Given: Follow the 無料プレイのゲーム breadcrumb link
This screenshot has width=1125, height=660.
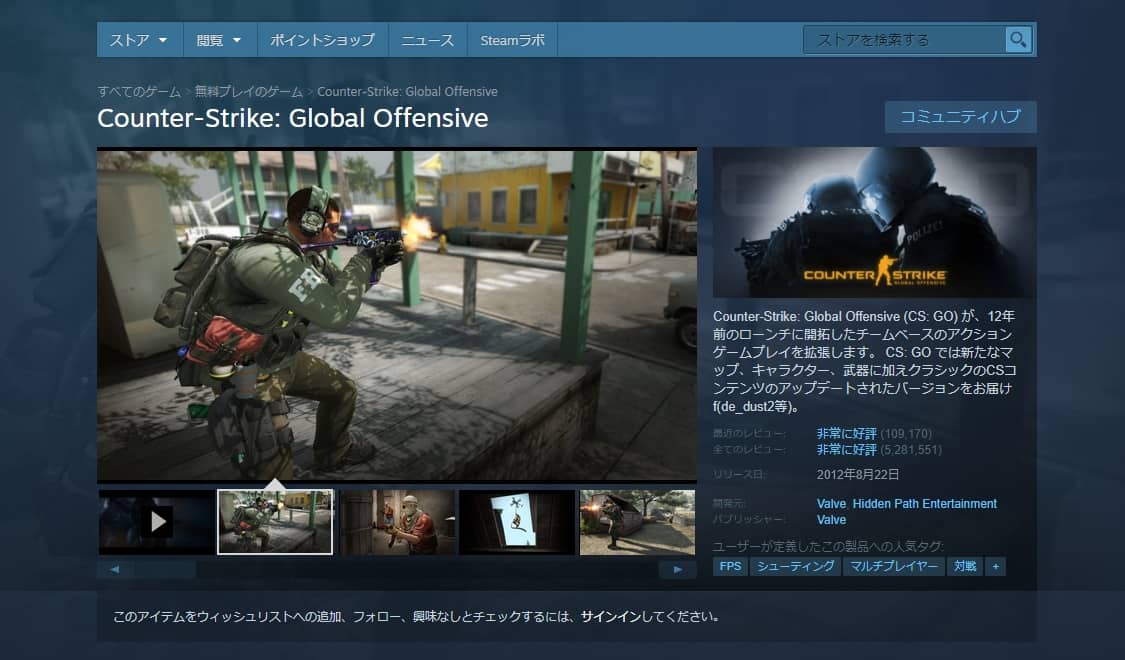Looking at the screenshot, I should 249,92.
